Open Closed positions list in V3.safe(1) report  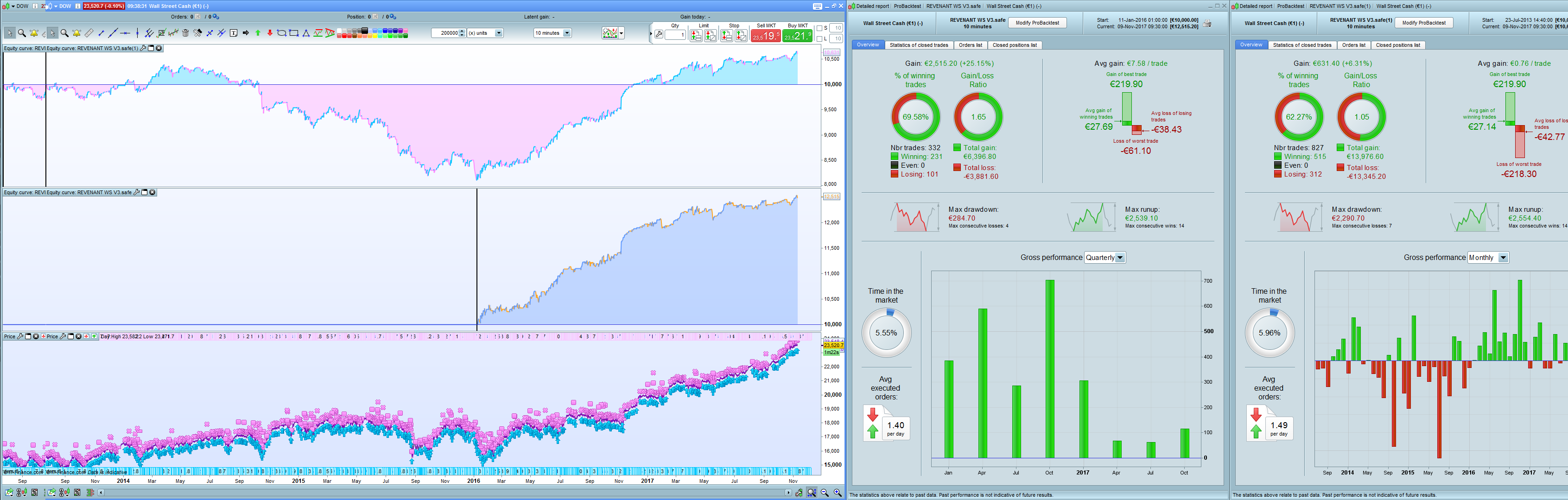[x=1398, y=45]
